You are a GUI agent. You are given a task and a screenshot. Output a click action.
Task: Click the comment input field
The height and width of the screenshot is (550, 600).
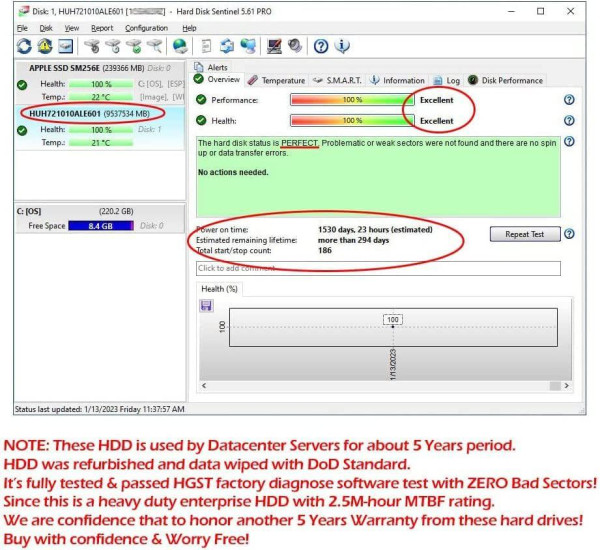[x=377, y=268]
